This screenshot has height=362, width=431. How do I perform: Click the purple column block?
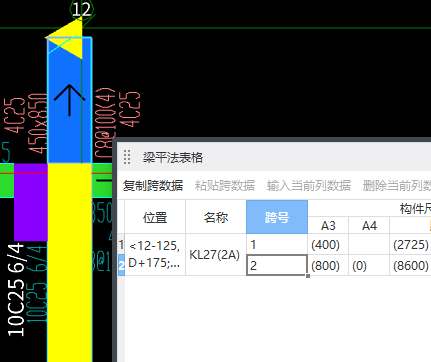(x=31, y=202)
